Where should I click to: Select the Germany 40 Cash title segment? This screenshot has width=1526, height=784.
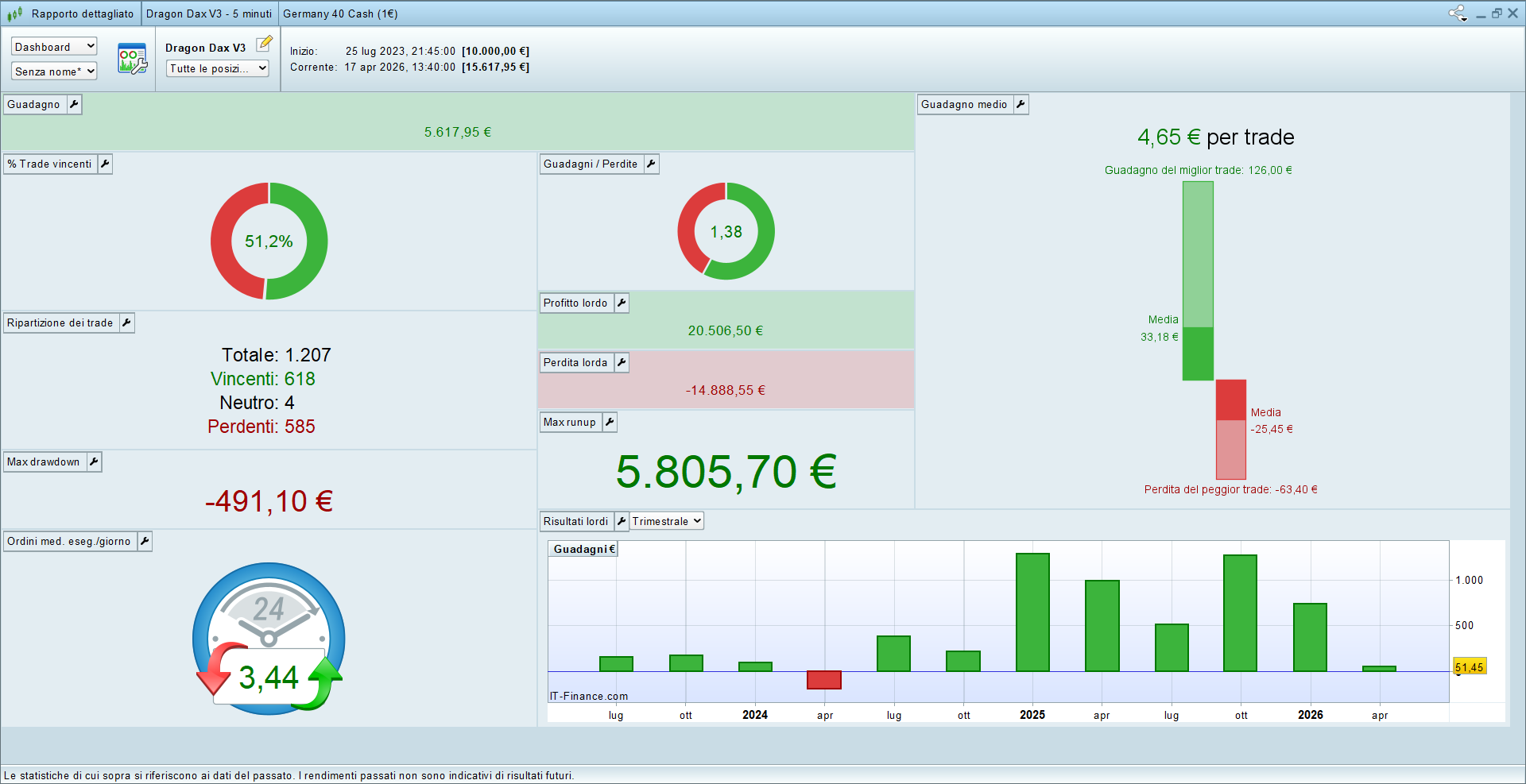(340, 14)
